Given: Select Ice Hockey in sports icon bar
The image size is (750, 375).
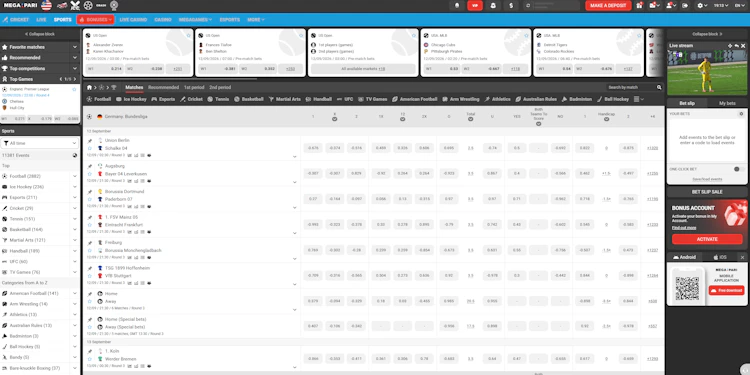Looking at the screenshot, I should point(132,99).
